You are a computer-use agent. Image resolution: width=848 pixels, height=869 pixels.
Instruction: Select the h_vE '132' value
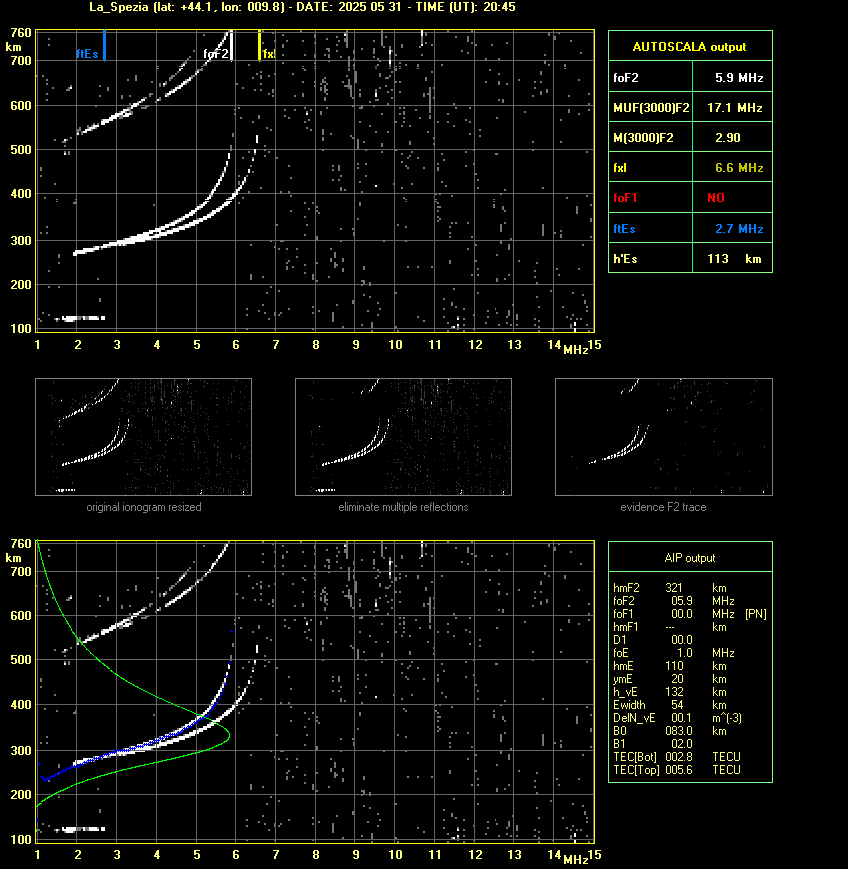point(674,692)
